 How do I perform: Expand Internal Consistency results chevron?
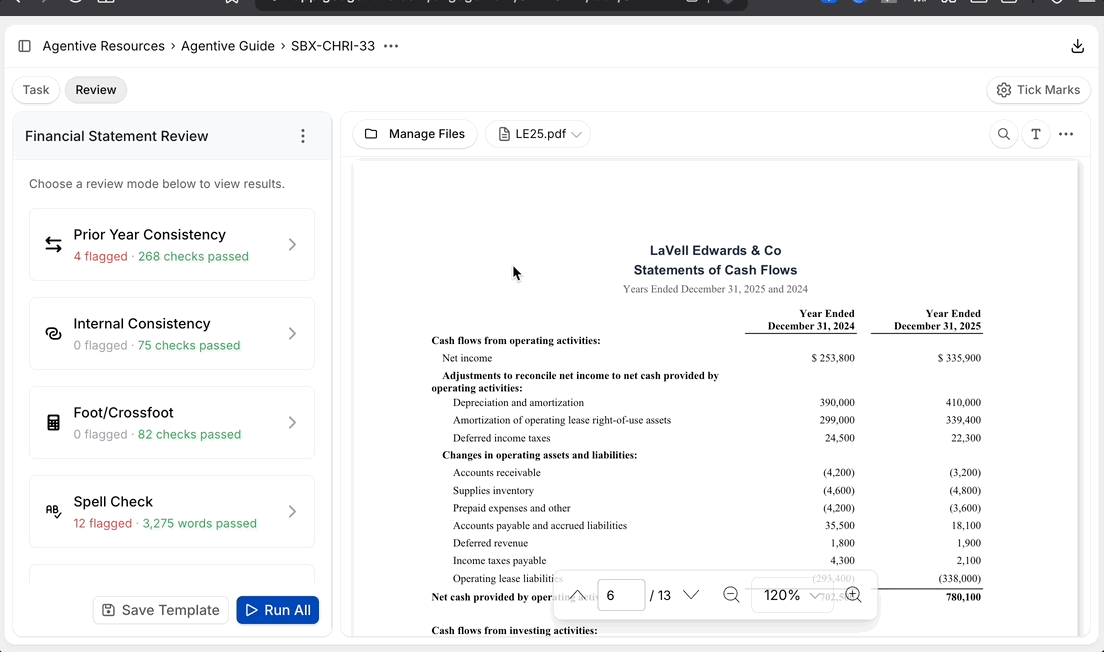coord(292,334)
